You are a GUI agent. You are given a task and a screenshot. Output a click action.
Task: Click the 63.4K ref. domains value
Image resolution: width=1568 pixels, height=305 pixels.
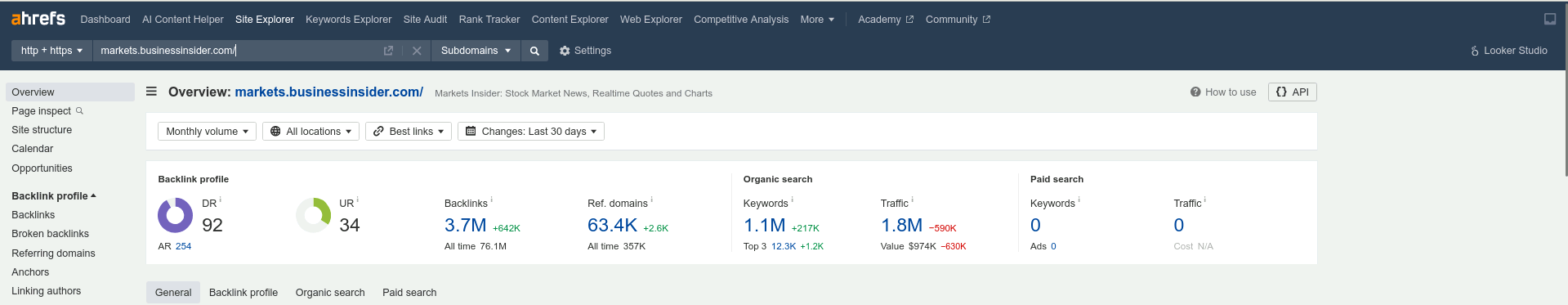(x=612, y=226)
